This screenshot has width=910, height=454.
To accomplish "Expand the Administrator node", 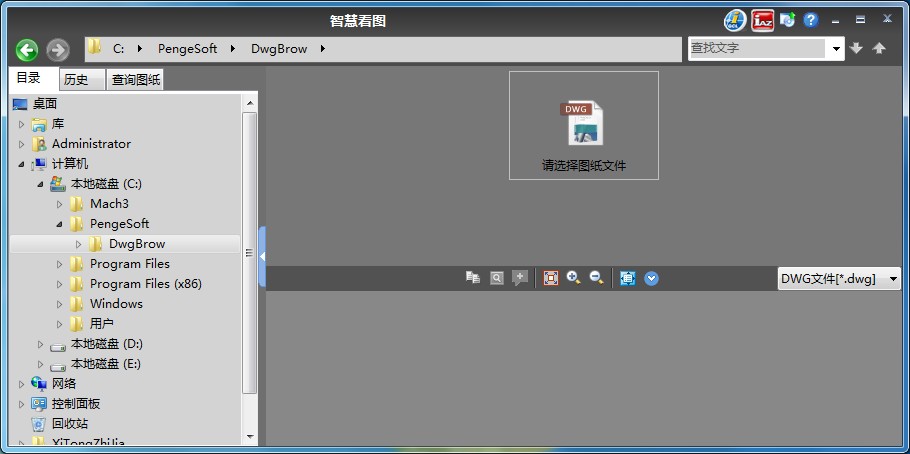I will 21,144.
